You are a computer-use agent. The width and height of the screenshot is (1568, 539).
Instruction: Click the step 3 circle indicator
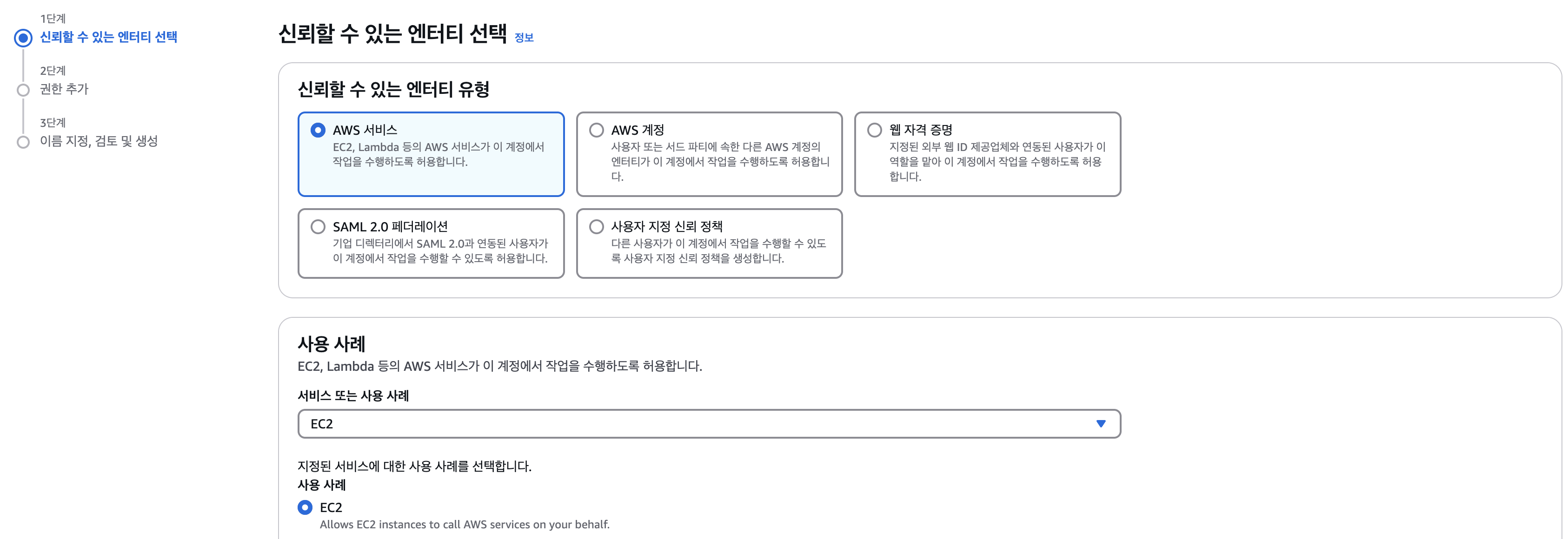(23, 142)
